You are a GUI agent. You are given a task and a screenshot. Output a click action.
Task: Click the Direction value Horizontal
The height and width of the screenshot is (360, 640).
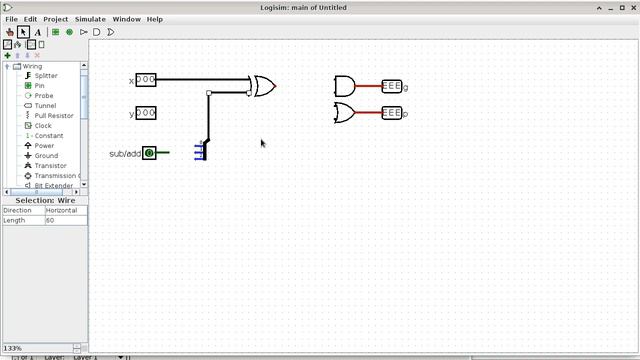coord(66,210)
